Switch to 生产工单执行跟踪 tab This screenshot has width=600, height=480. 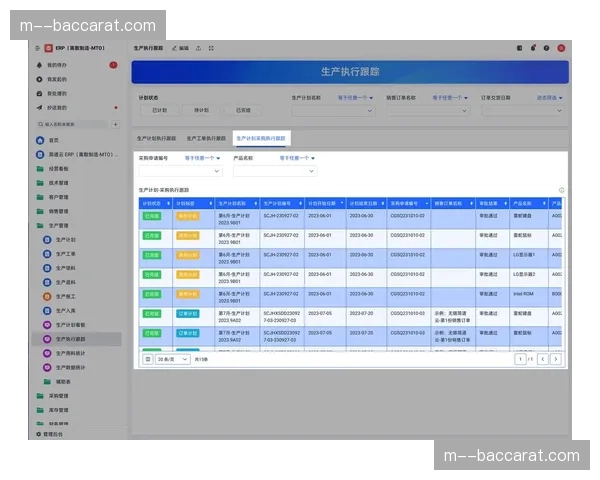(205, 138)
